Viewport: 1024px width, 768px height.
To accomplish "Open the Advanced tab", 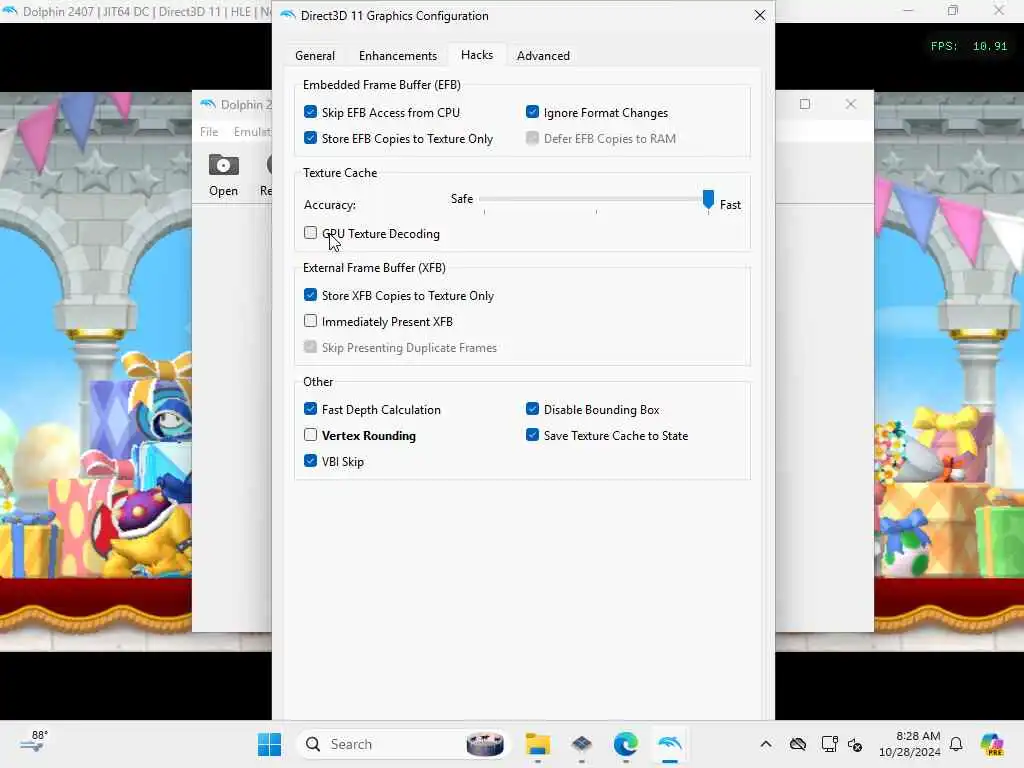I will pyautogui.click(x=543, y=56).
